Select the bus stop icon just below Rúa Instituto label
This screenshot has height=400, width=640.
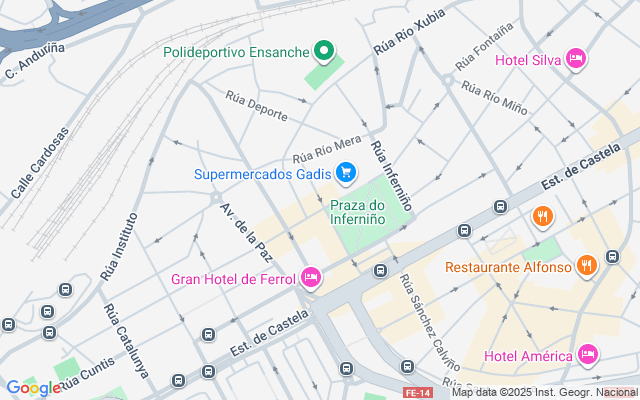[65, 290]
